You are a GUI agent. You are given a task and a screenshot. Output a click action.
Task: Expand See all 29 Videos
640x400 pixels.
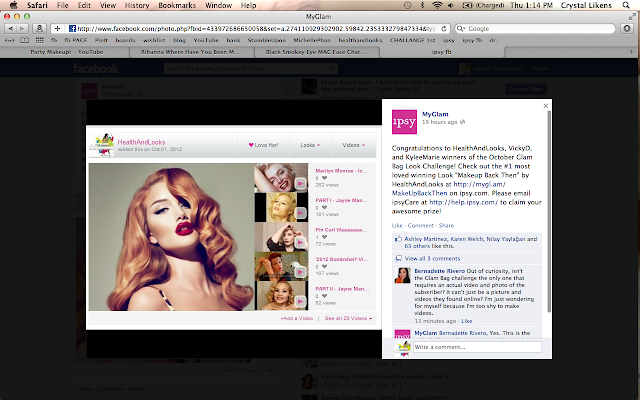tap(348, 318)
